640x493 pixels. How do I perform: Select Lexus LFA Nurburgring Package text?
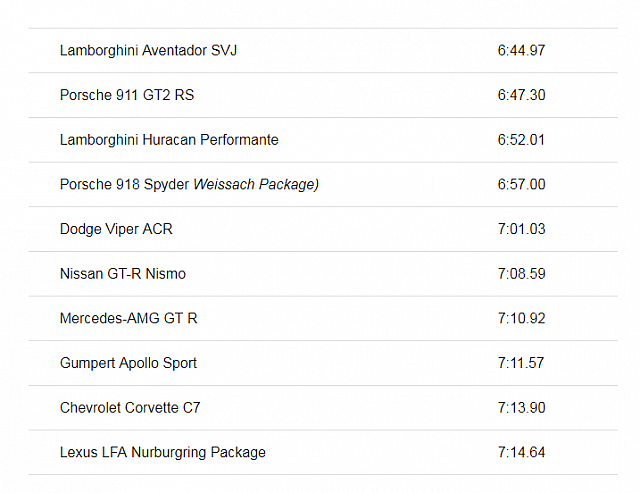click(163, 453)
